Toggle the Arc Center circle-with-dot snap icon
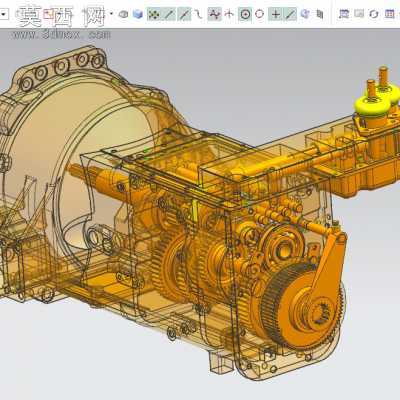 pyautogui.click(x=245, y=14)
